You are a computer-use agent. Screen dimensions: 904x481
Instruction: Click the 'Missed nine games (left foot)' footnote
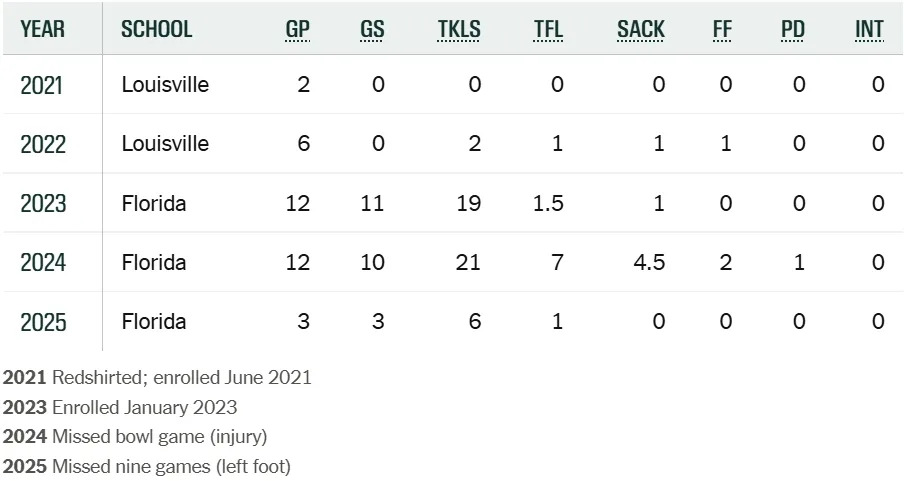coord(170,466)
